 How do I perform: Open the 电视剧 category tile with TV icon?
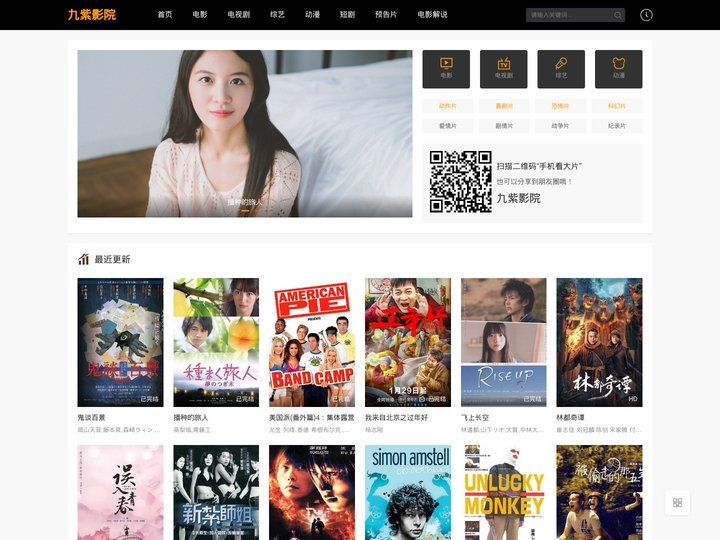click(503, 69)
